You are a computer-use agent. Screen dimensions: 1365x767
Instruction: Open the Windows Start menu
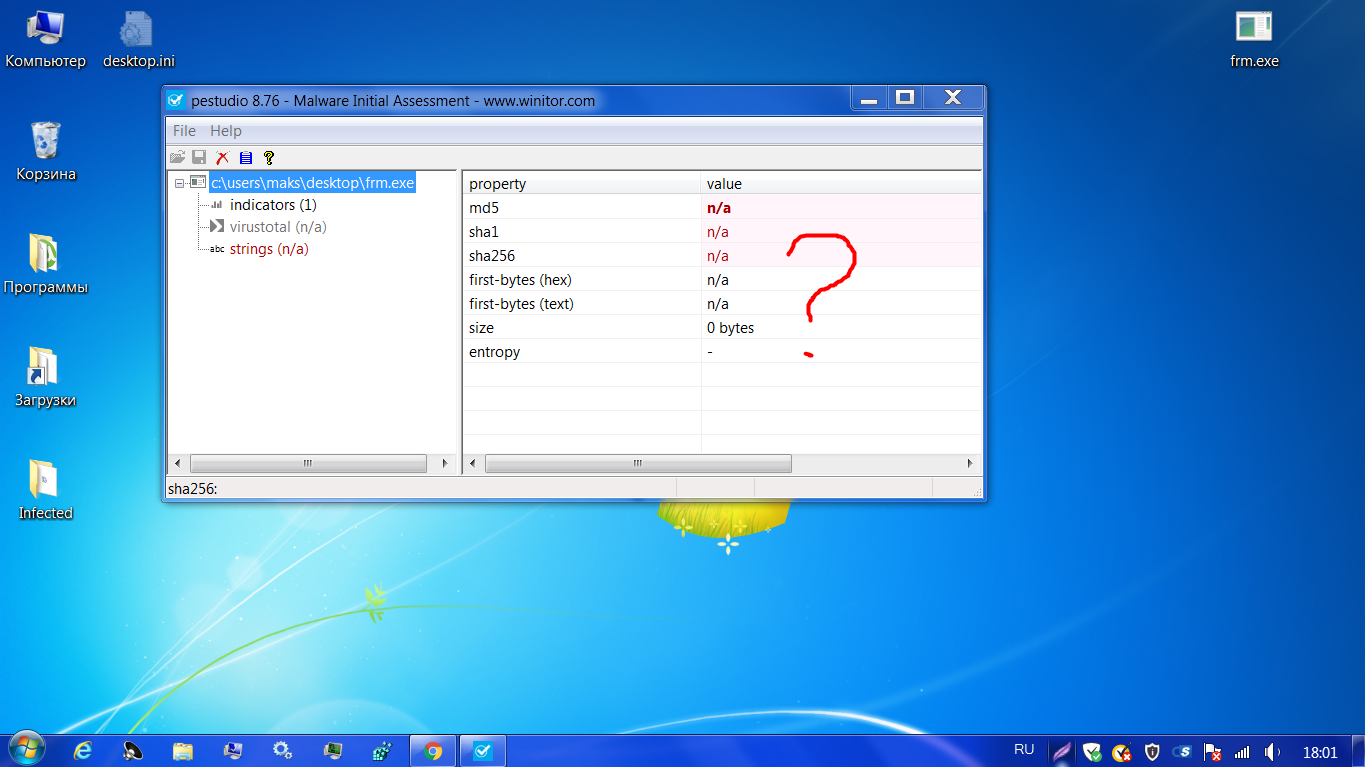coord(27,750)
